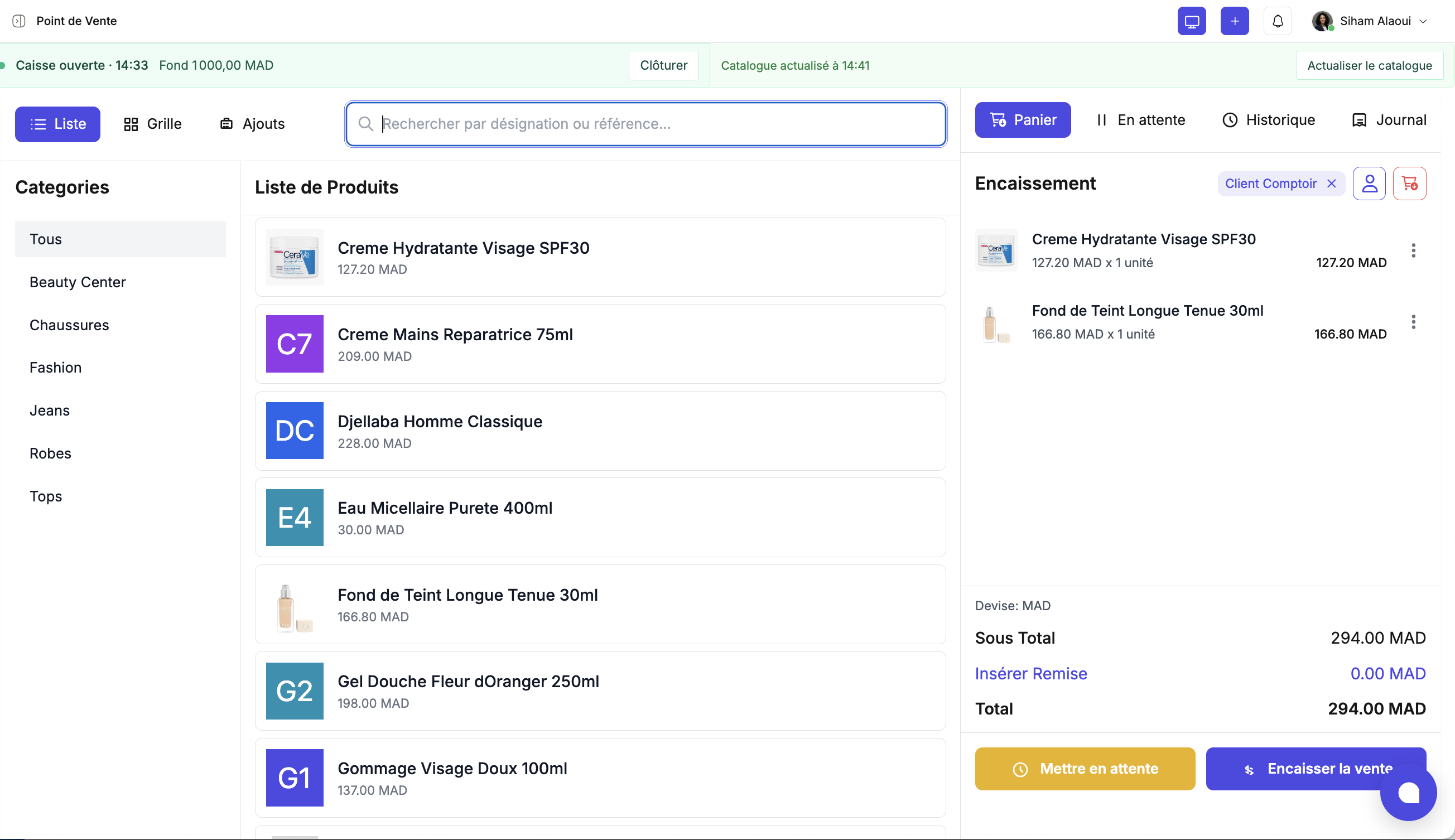Expand the Siham Alaoui user menu chevron
1455x840 pixels.
pos(1423,21)
